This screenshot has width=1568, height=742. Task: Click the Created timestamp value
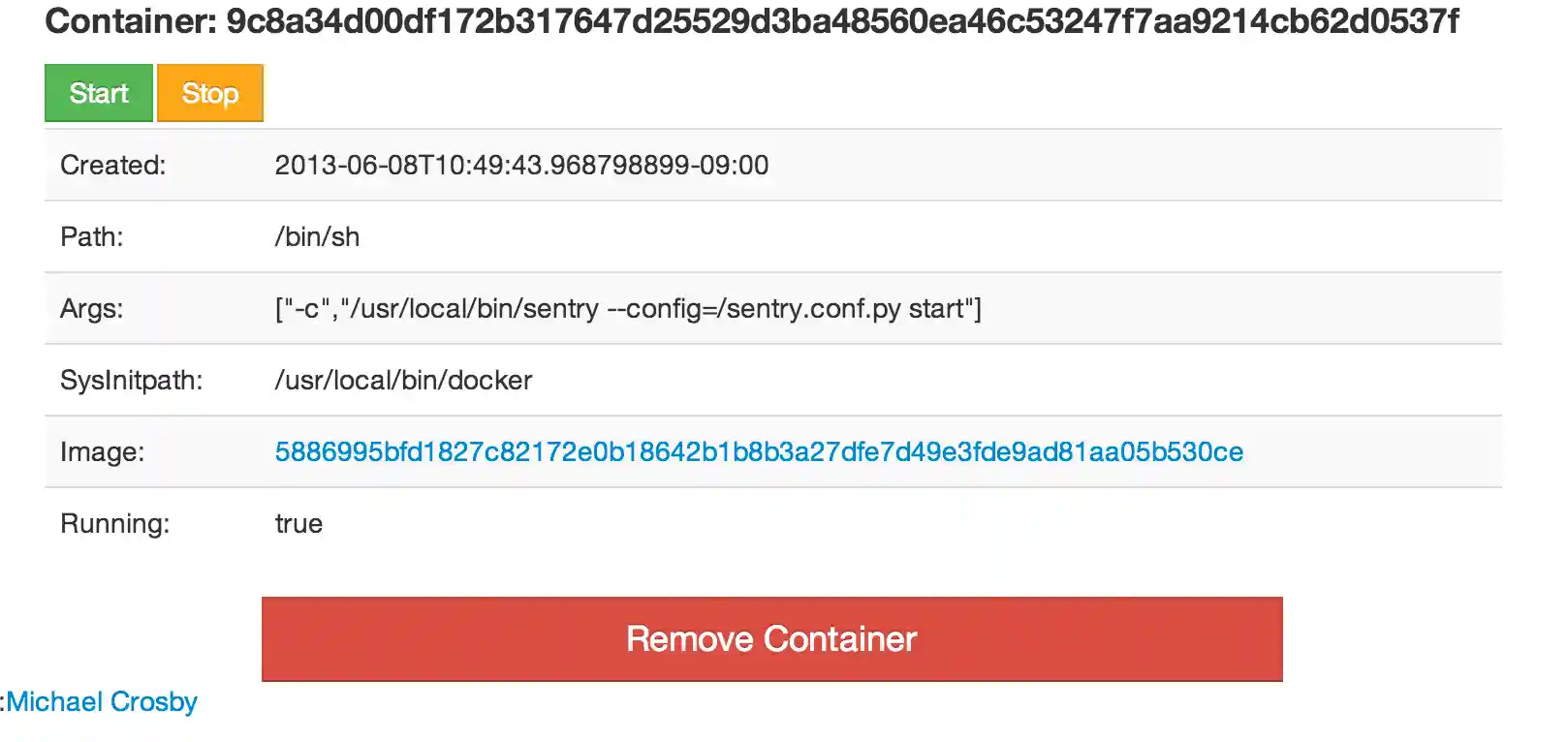pyautogui.click(x=520, y=165)
